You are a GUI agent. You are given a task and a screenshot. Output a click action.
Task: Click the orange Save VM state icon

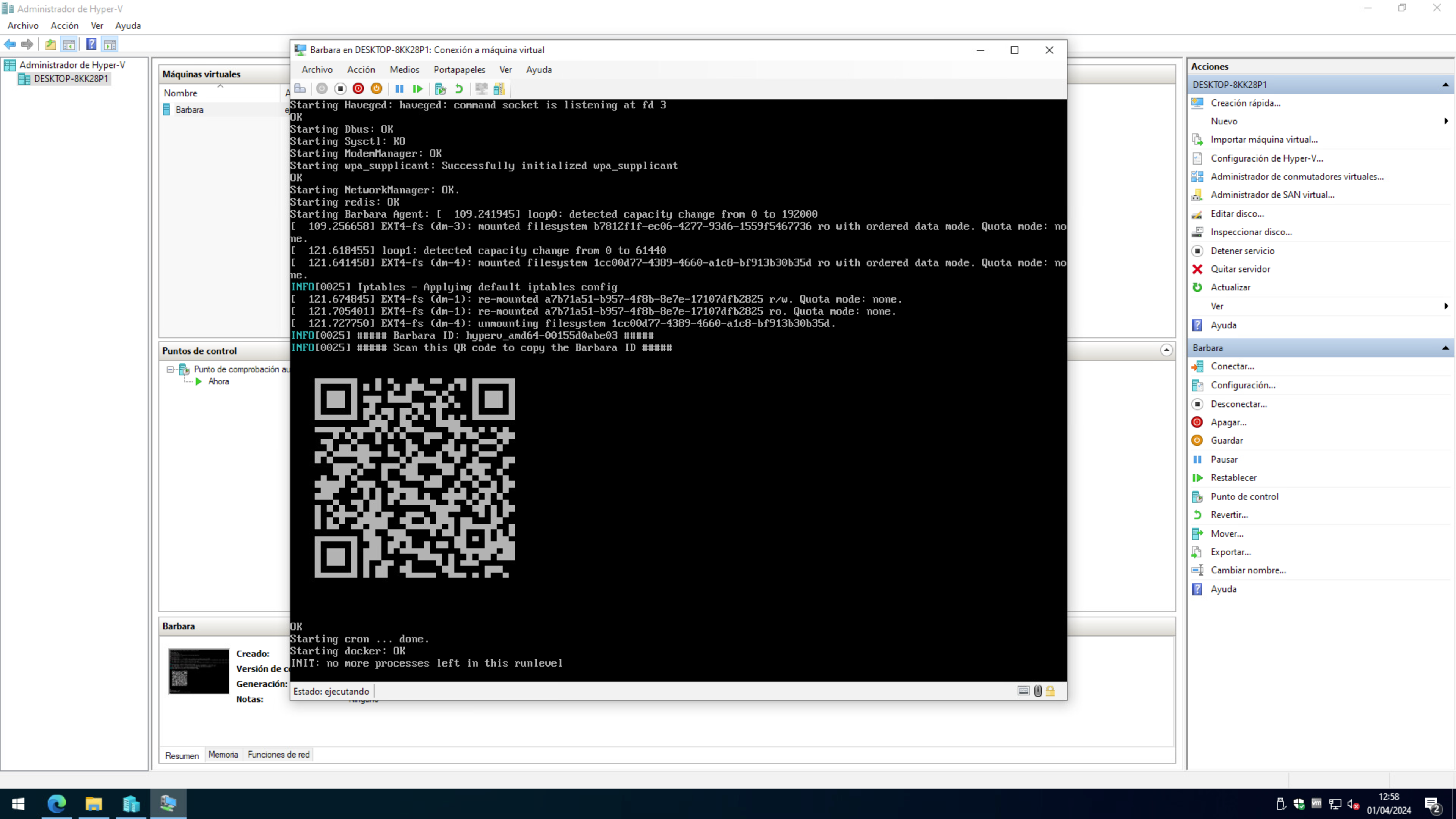pos(377,89)
